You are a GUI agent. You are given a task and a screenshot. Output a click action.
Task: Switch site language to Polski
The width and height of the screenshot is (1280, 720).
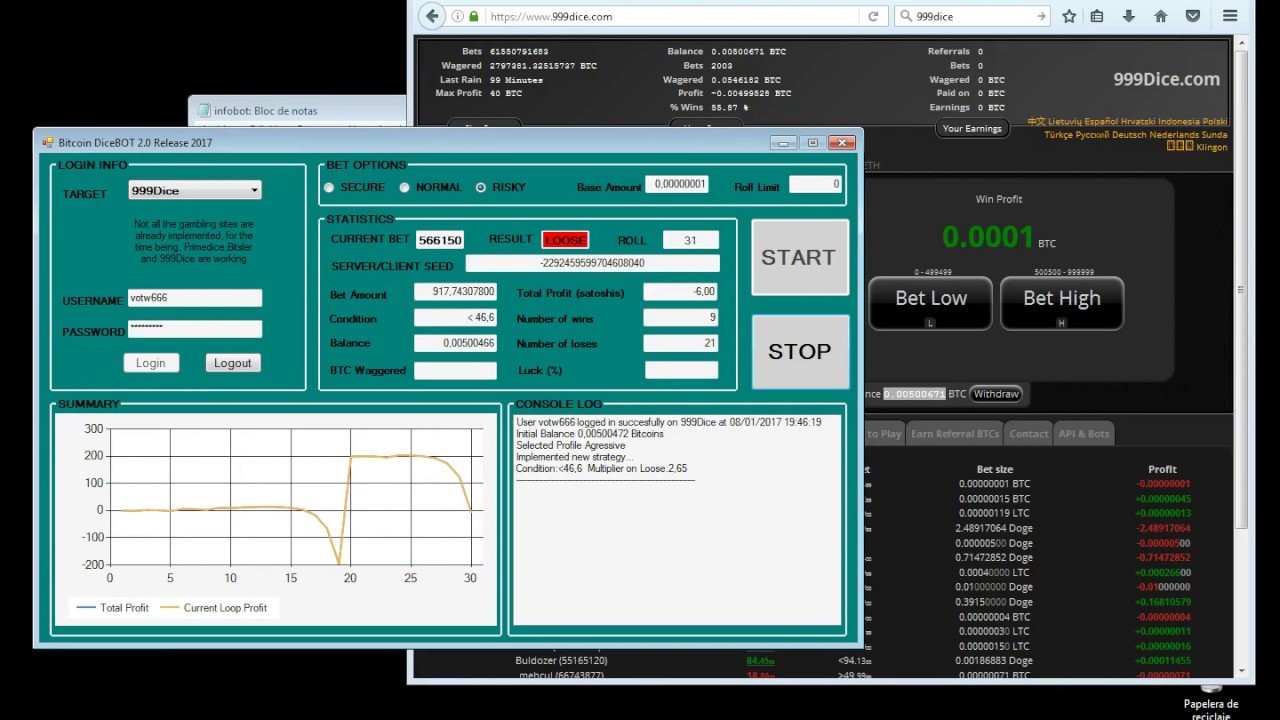click(x=1215, y=121)
